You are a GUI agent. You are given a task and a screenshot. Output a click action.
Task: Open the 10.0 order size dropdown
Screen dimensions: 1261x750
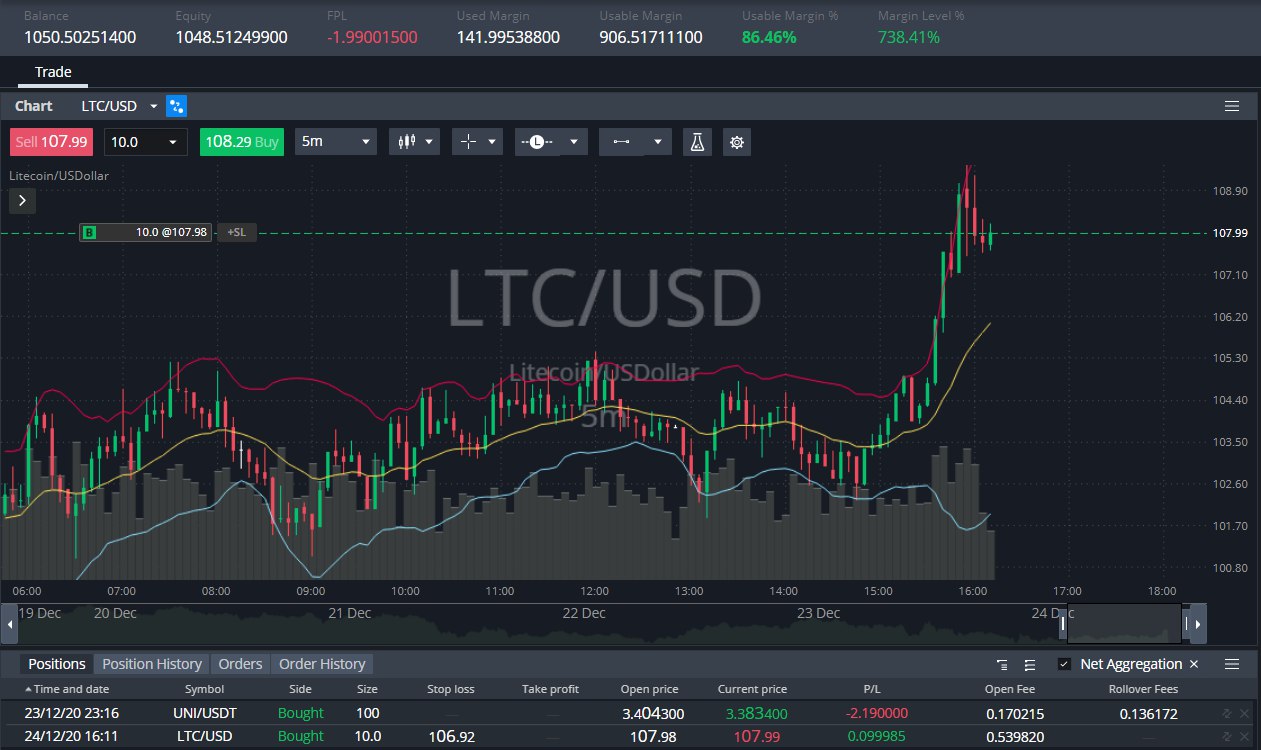click(x=146, y=142)
